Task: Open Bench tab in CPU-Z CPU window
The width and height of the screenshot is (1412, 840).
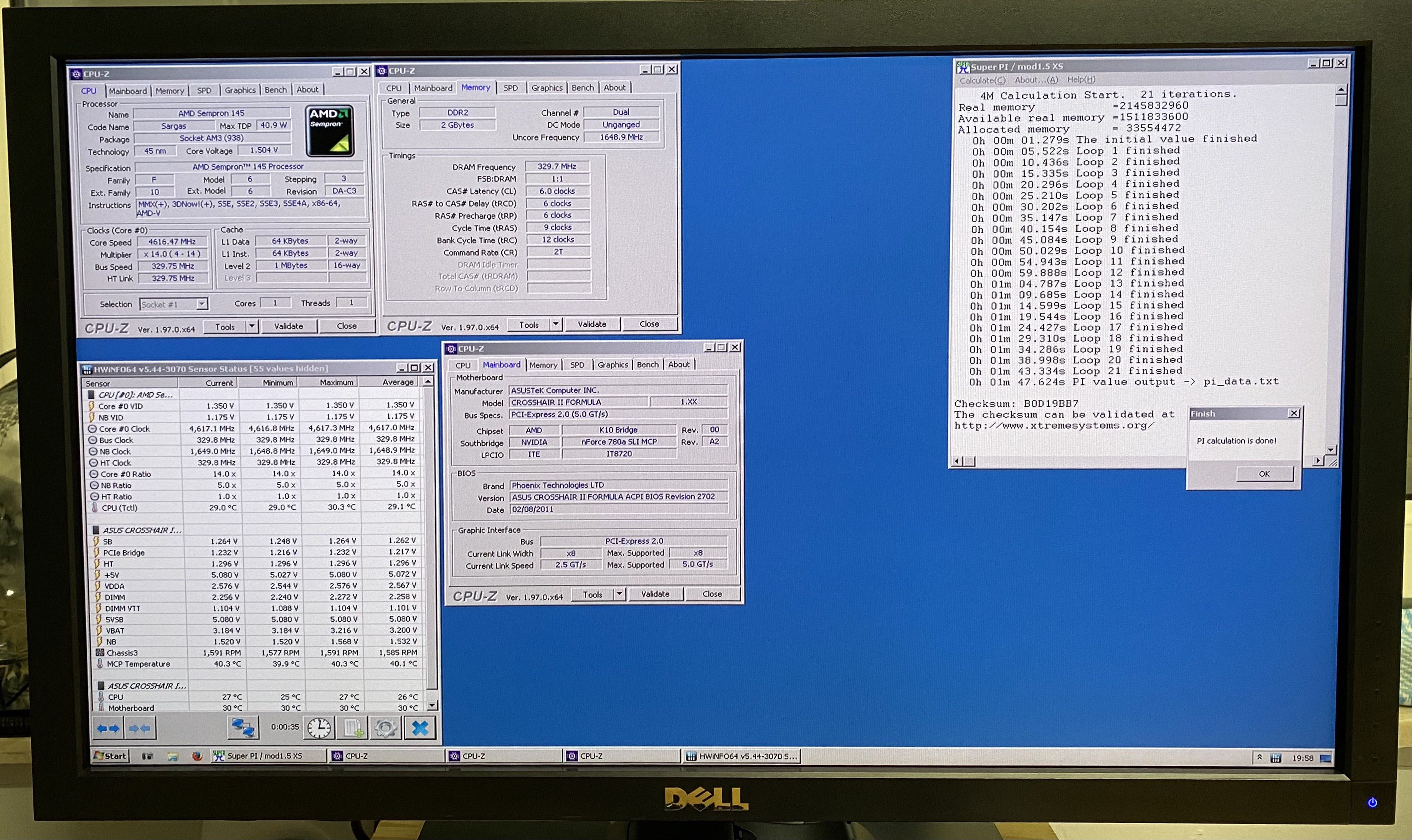Action: 276,90
